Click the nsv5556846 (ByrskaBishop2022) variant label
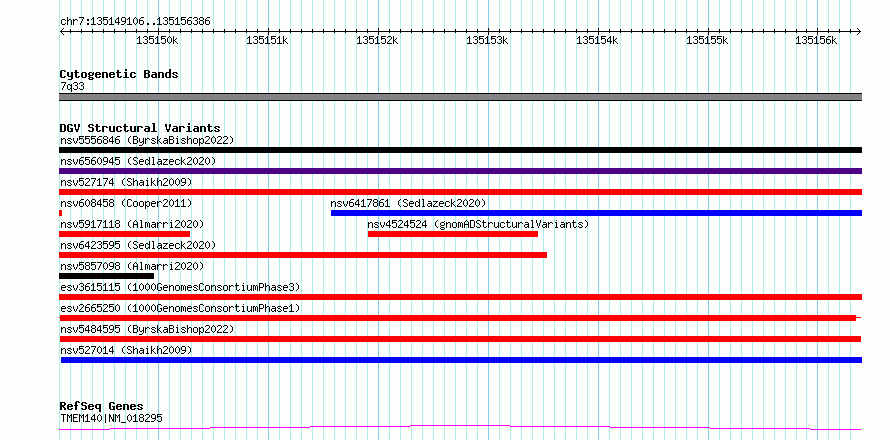 coord(147,140)
